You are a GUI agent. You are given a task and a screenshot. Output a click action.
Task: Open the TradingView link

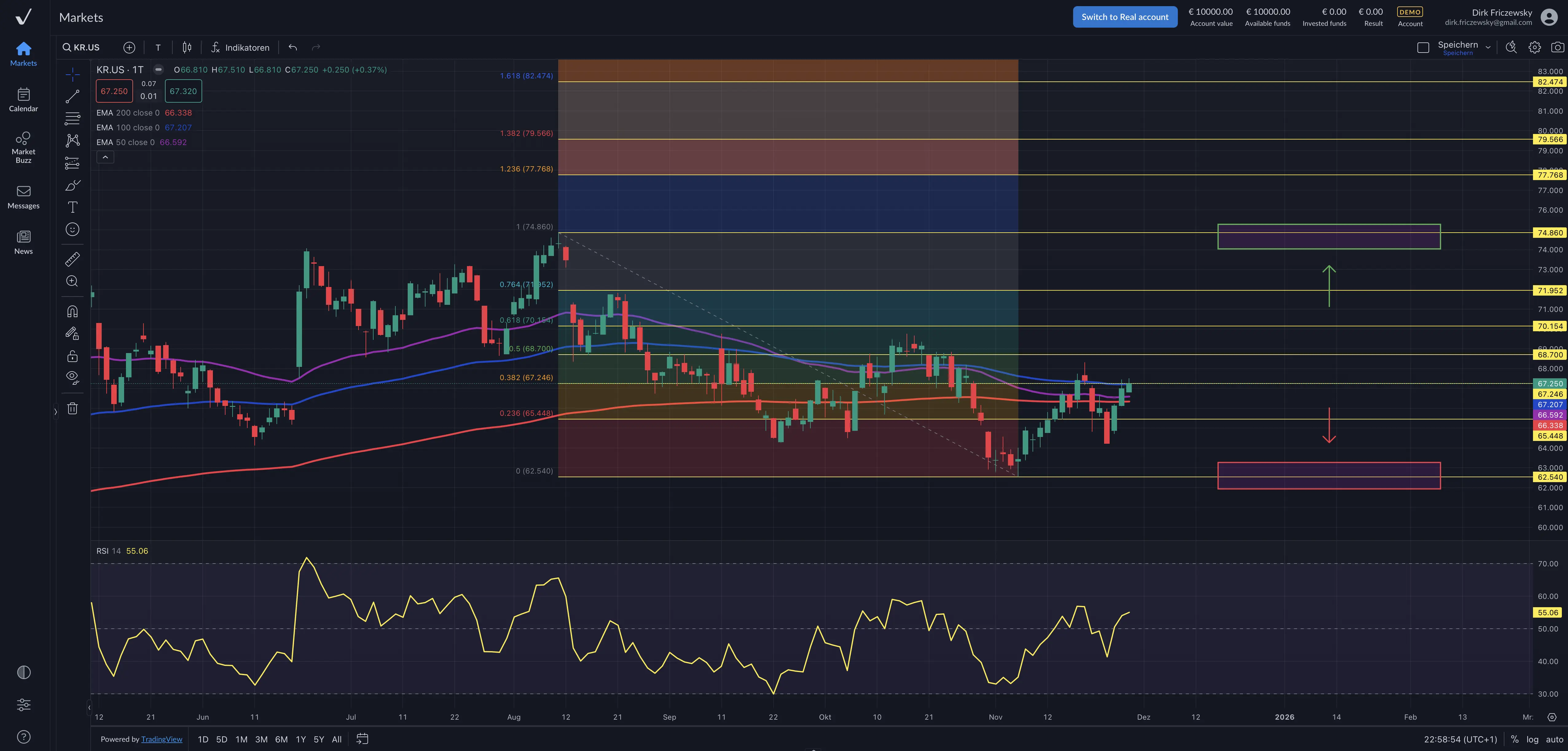point(161,739)
